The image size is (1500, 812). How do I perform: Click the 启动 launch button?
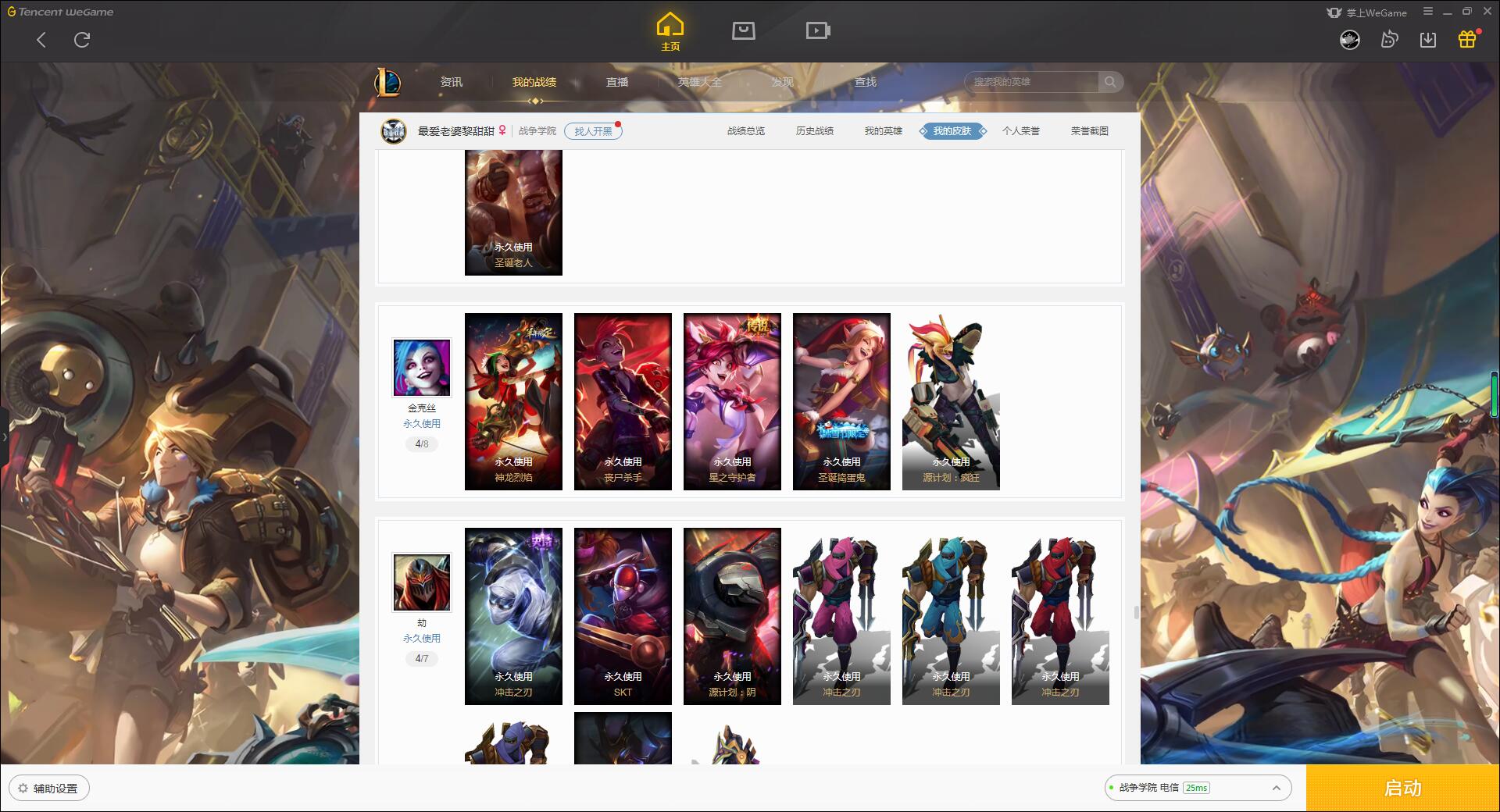pos(1403,789)
